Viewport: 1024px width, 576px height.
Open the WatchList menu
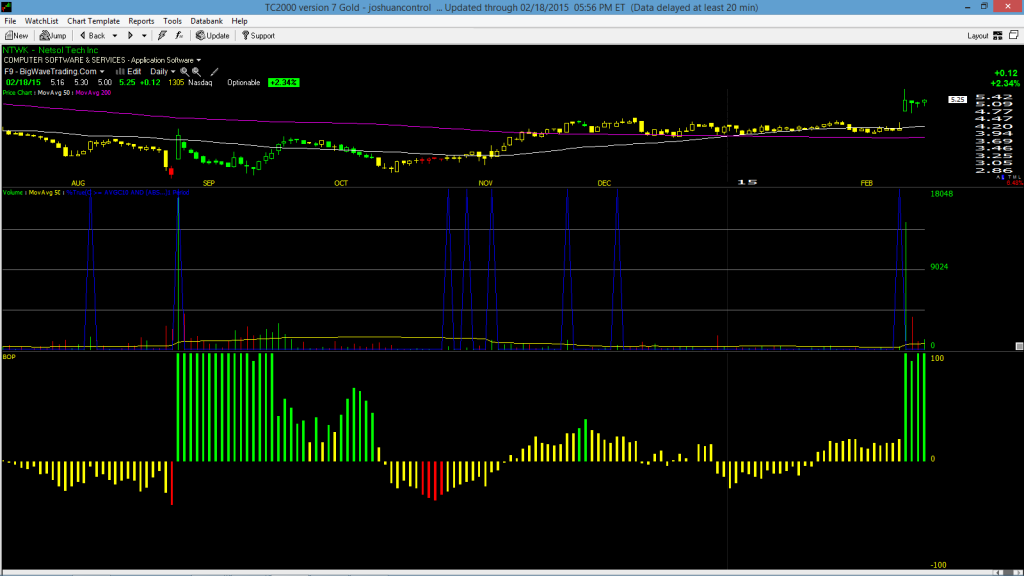41,21
